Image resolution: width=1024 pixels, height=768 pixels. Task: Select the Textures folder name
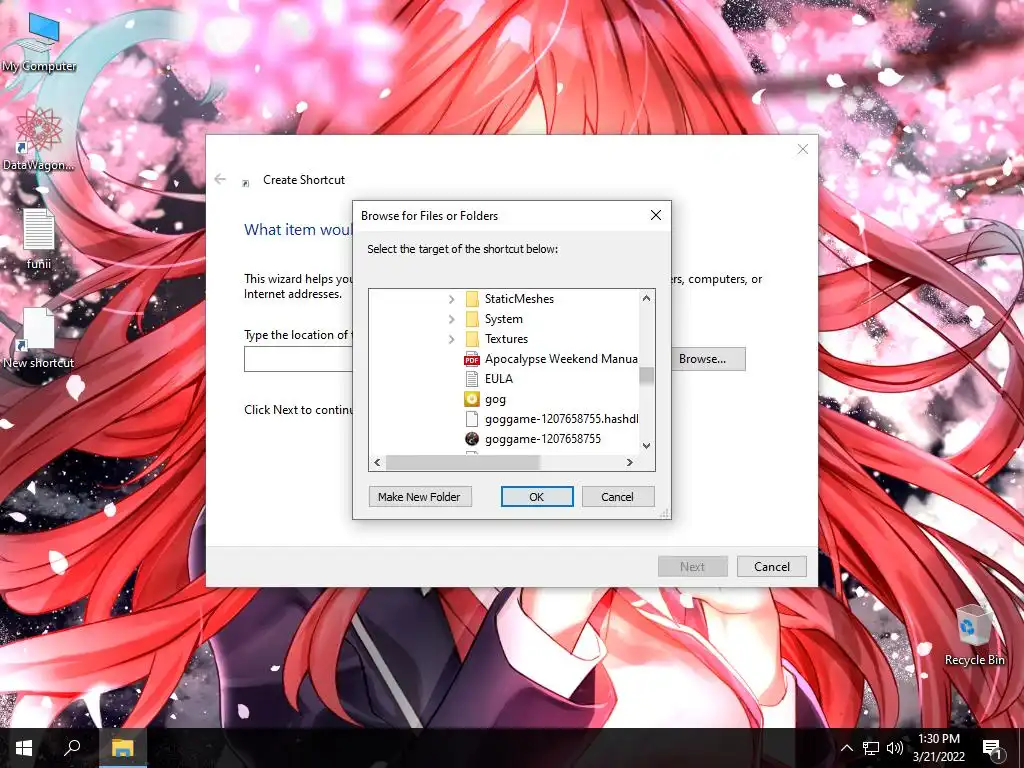[506, 339]
